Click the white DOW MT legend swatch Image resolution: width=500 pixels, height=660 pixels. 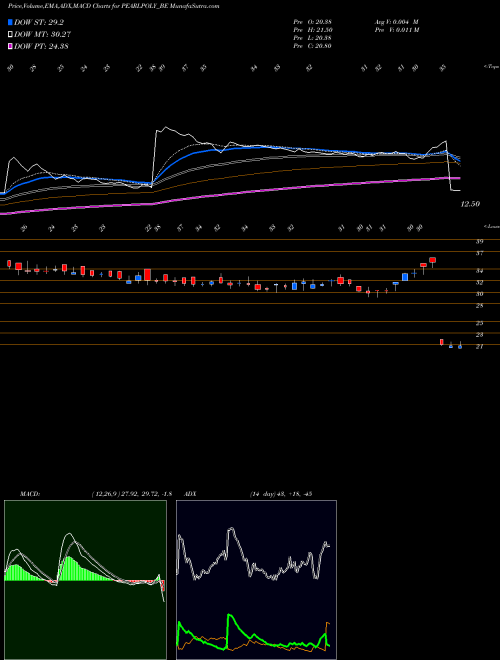tap(10, 34)
